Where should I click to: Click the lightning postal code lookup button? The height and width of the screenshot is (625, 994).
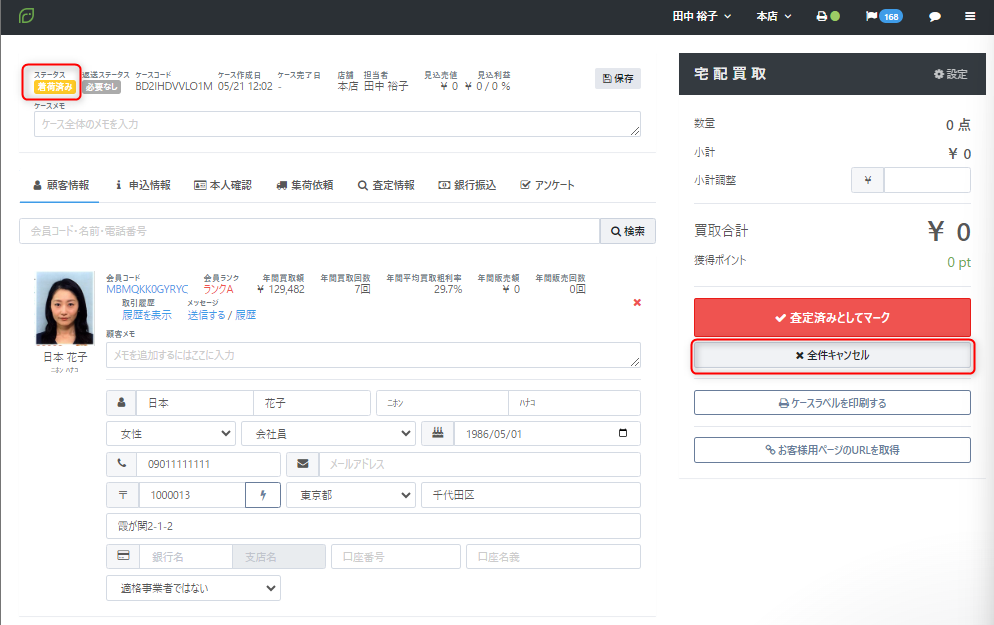[262, 495]
